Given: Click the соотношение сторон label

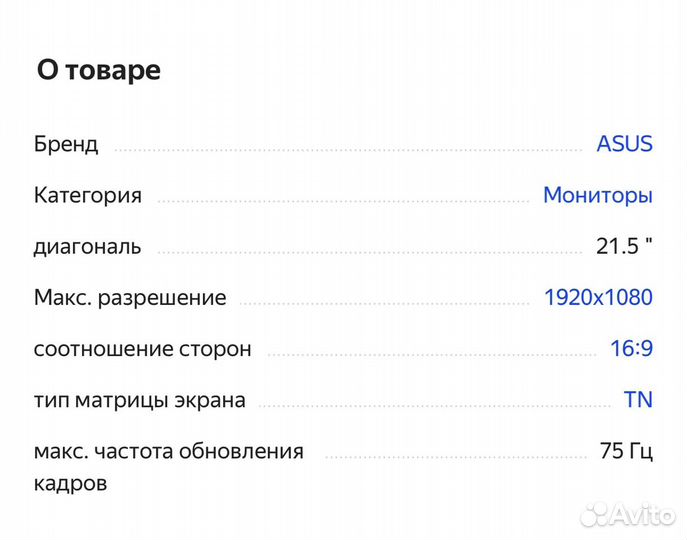Looking at the screenshot, I should (x=143, y=349).
